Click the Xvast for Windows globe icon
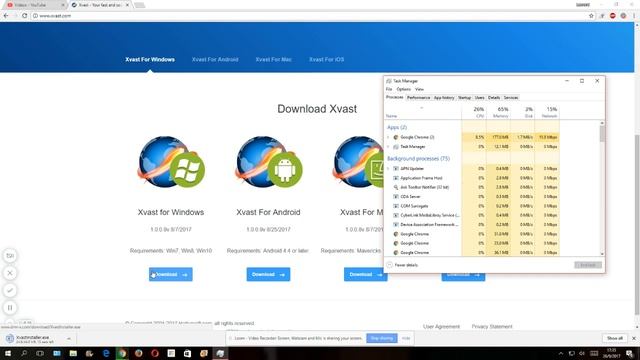Image resolution: width=640 pixels, height=360 pixels. tap(171, 162)
